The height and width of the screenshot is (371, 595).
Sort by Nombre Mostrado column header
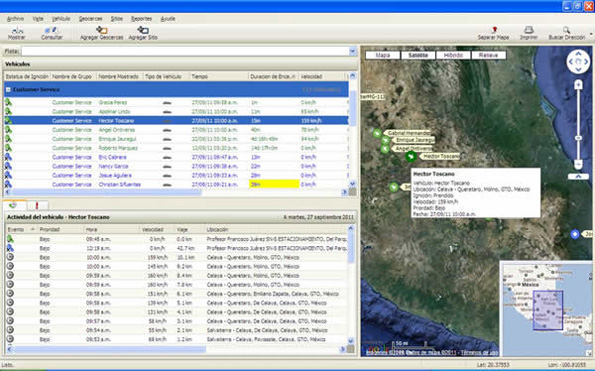click(x=119, y=77)
